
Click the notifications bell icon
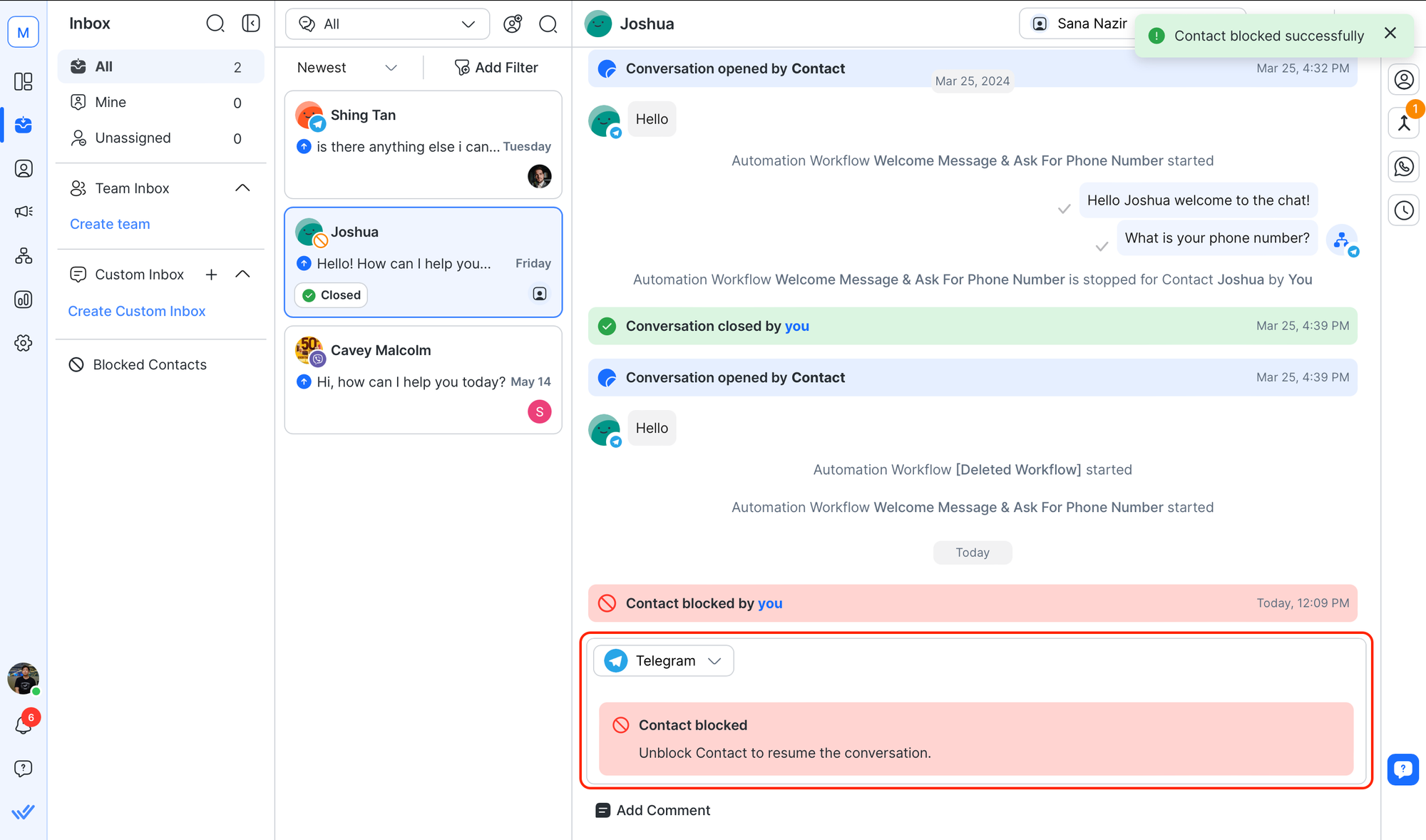(24, 725)
